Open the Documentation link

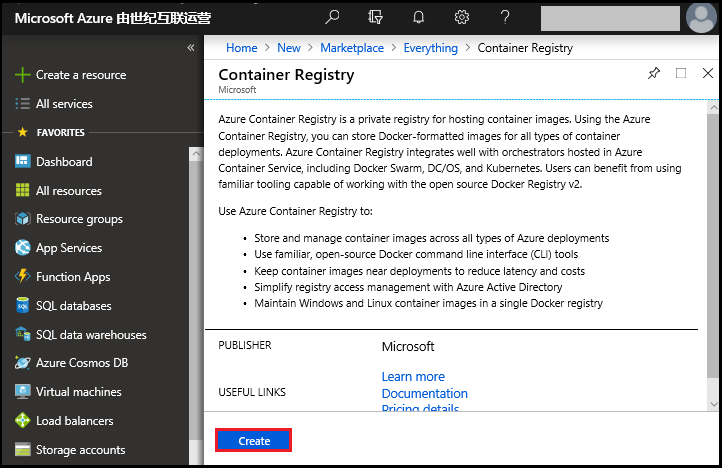424,394
